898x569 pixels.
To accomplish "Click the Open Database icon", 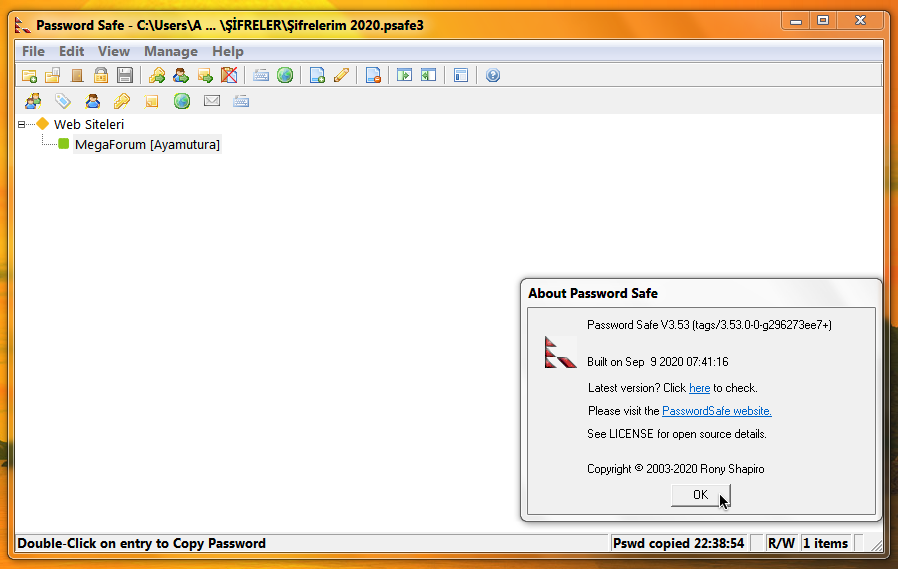I will pyautogui.click(x=53, y=75).
